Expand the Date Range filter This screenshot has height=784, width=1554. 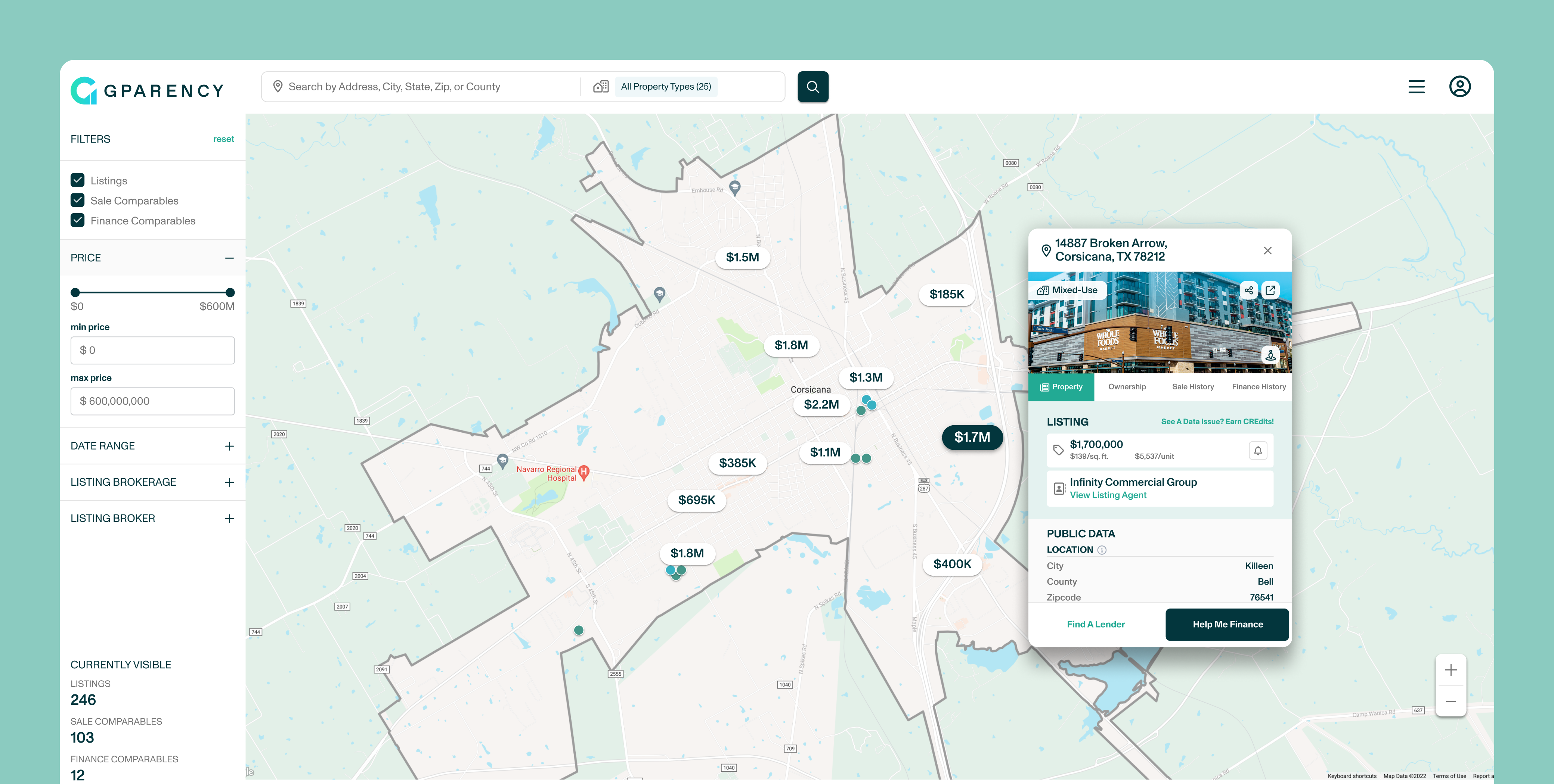229,446
